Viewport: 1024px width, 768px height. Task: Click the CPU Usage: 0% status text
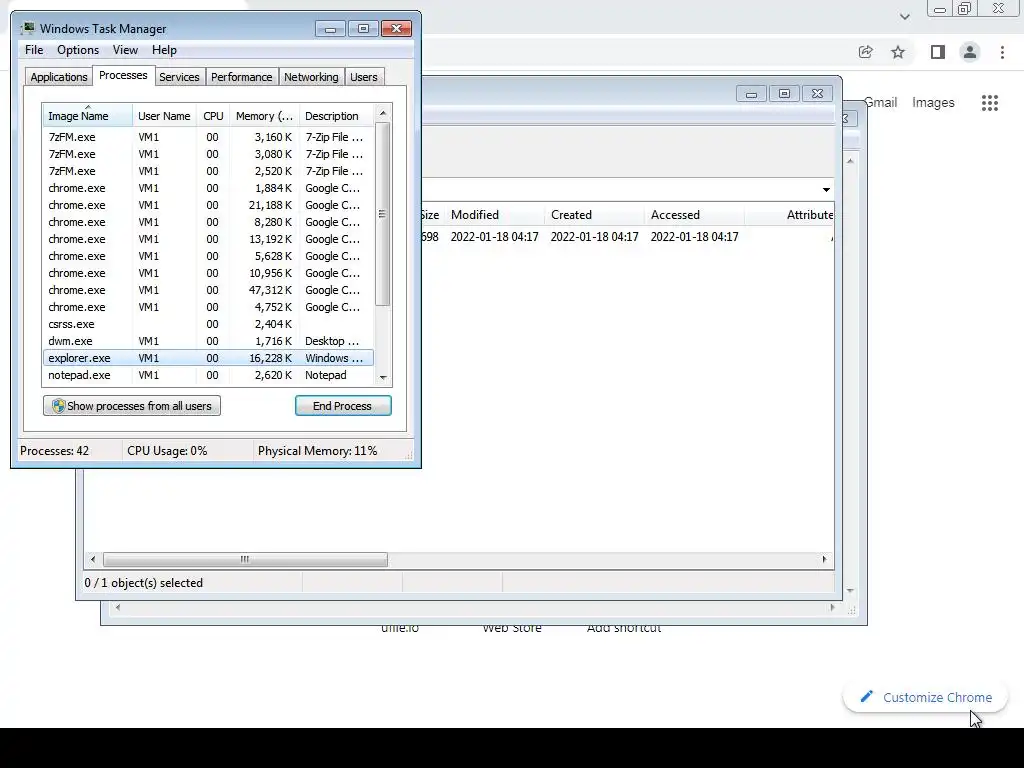[x=167, y=451]
